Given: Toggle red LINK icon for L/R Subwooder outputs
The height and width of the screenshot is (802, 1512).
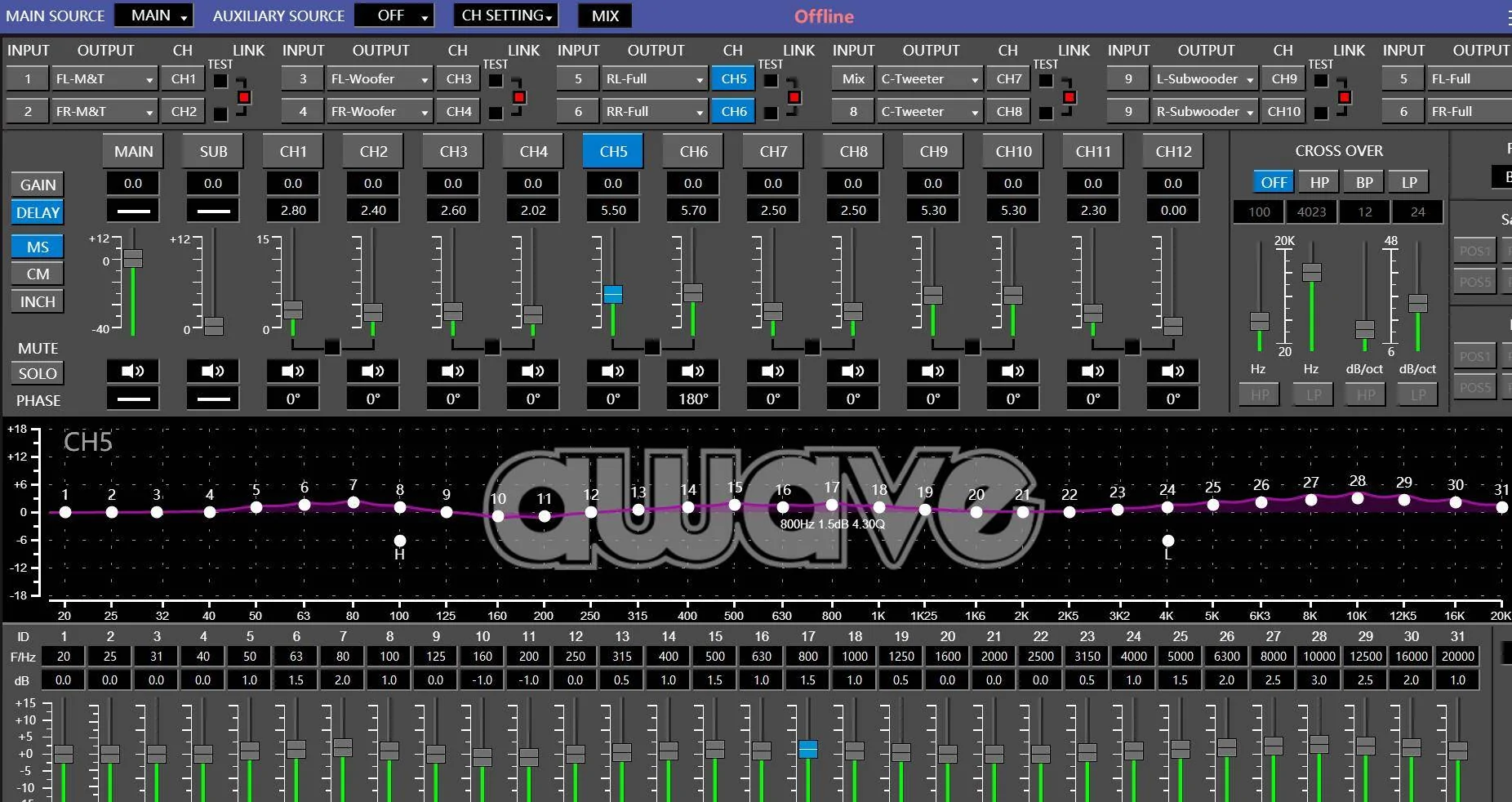Looking at the screenshot, I should (x=1344, y=97).
